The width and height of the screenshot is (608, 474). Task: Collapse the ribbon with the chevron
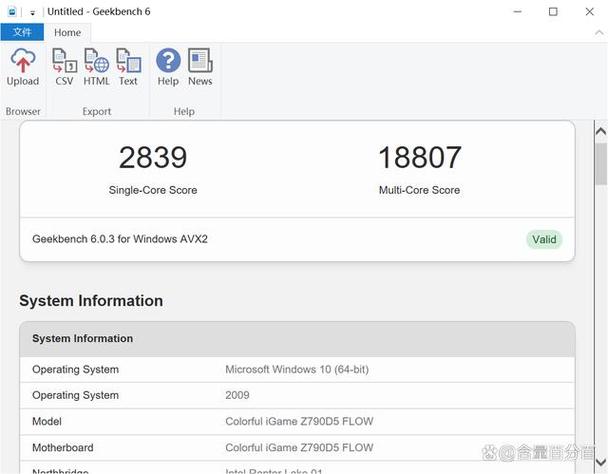point(599,33)
